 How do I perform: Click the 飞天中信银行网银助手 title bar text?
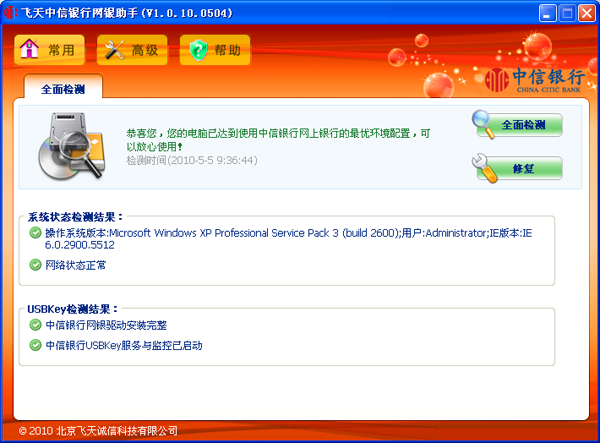pos(127,13)
